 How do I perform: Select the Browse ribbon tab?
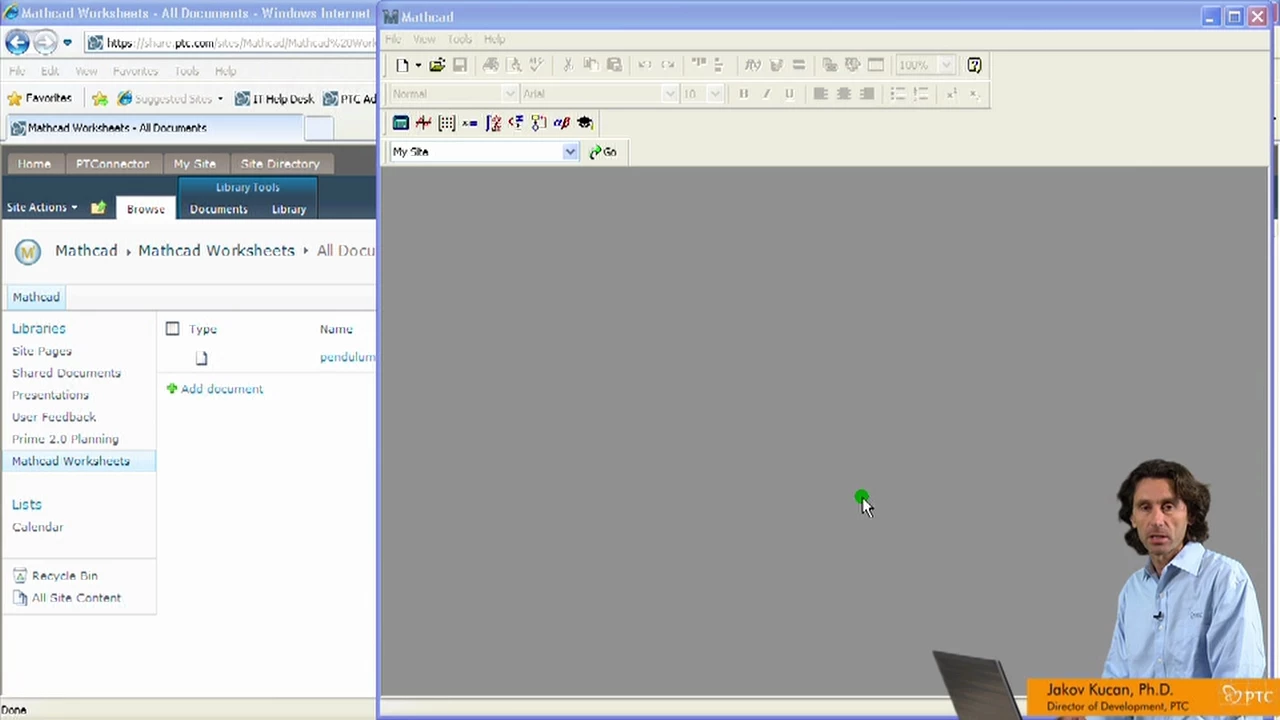[145, 209]
